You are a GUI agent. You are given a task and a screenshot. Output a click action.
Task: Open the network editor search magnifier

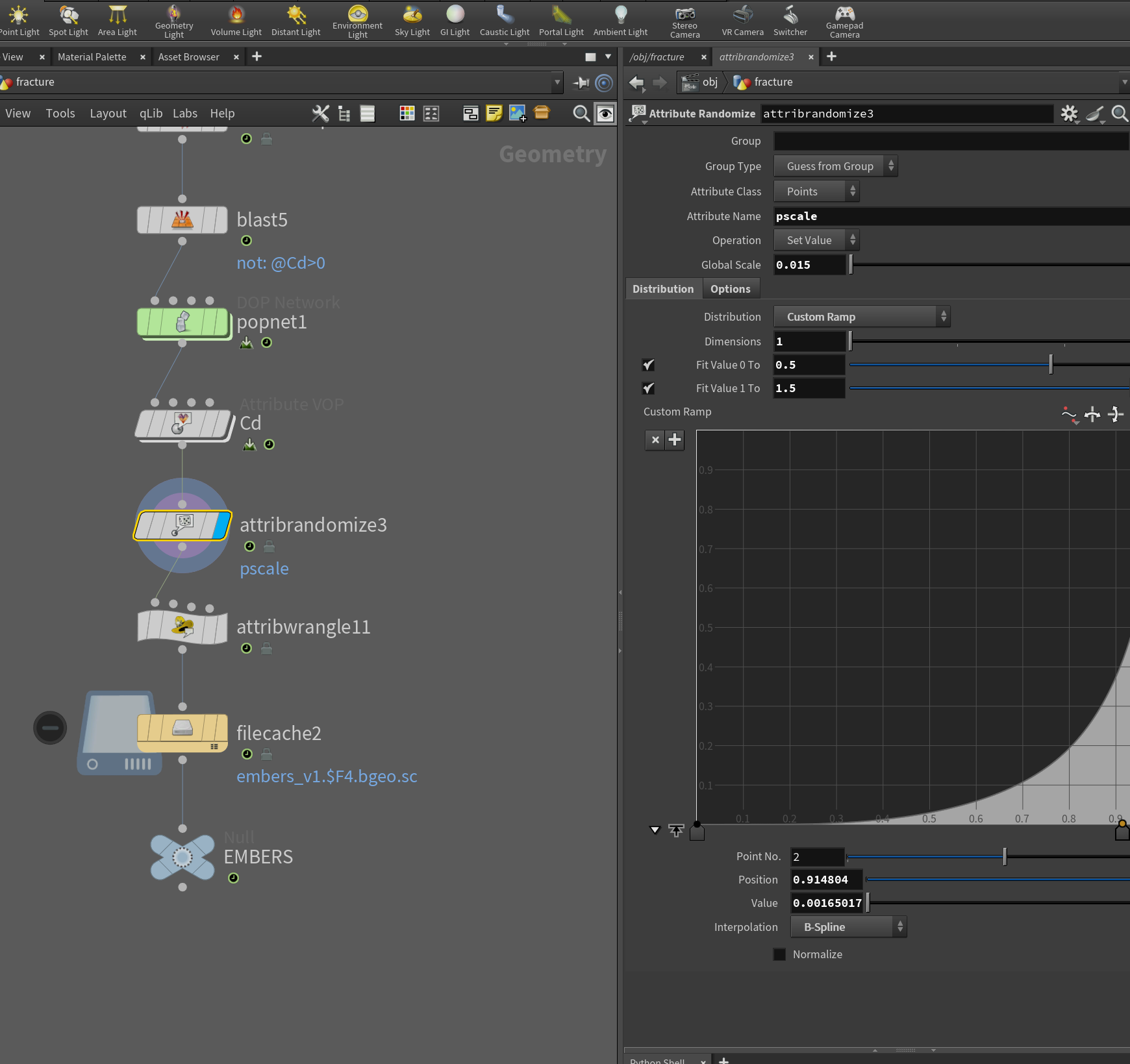coord(581,114)
